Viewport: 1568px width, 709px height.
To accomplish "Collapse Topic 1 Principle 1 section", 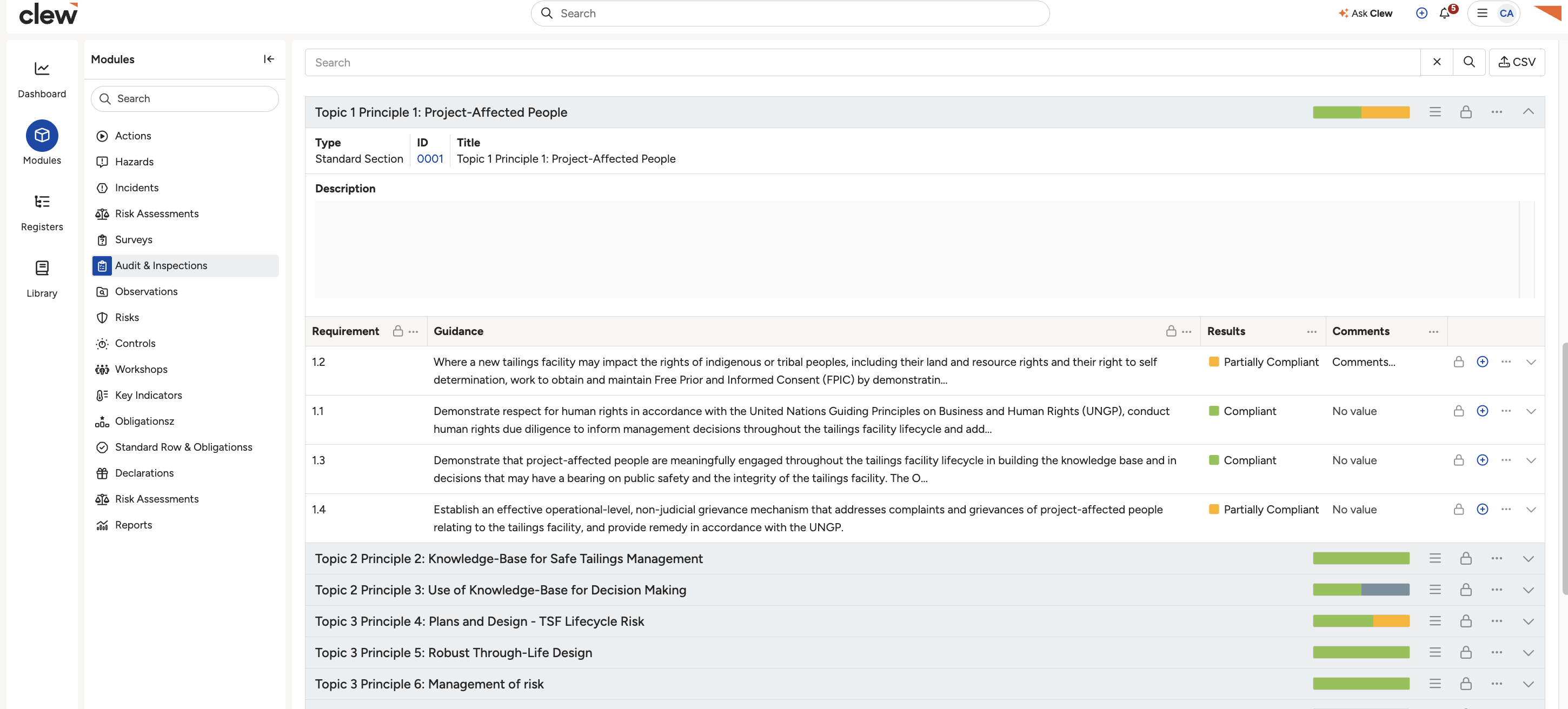I will [1528, 111].
